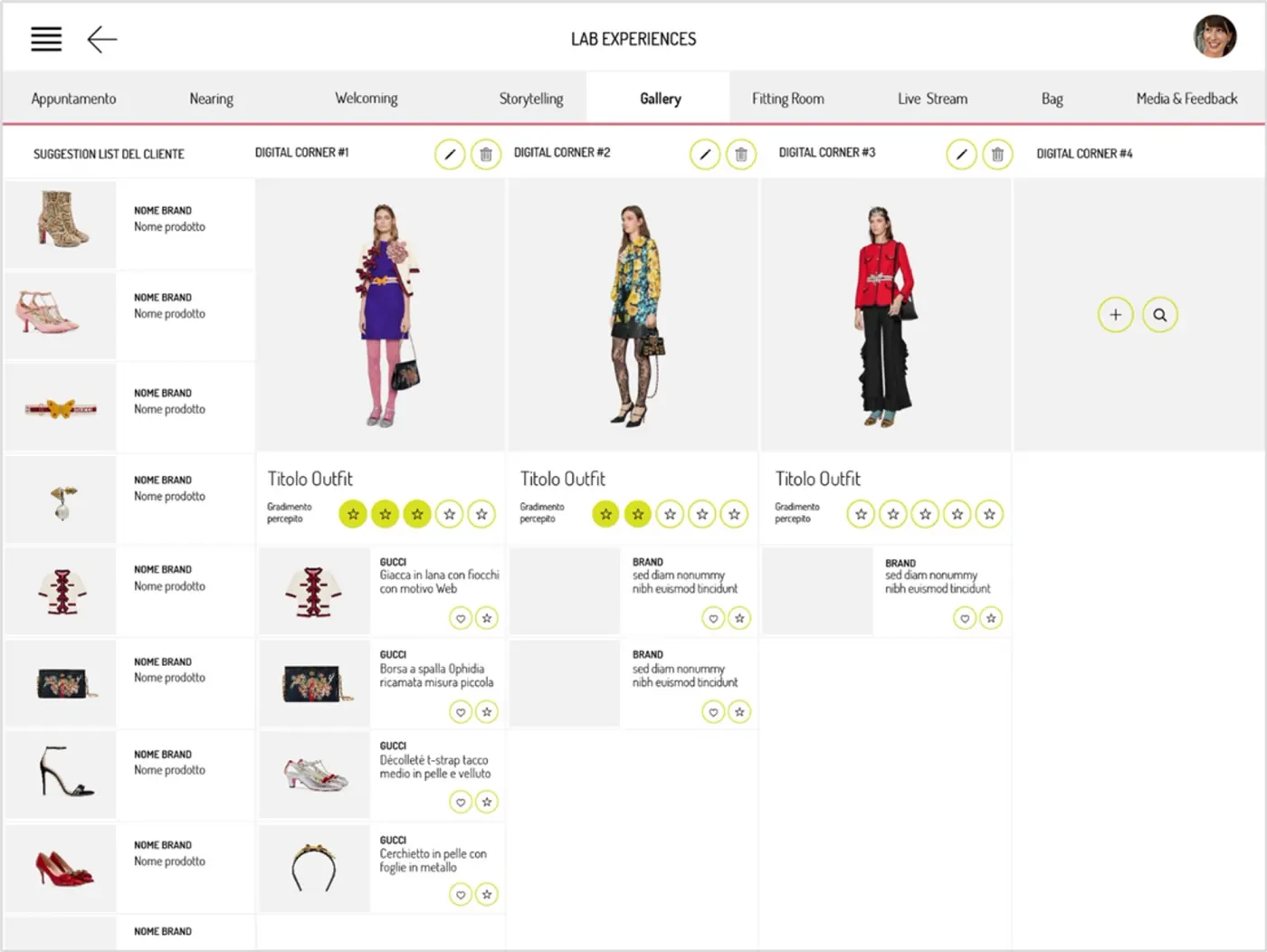Delete Digital Corner #2 with trash icon

[x=741, y=155]
